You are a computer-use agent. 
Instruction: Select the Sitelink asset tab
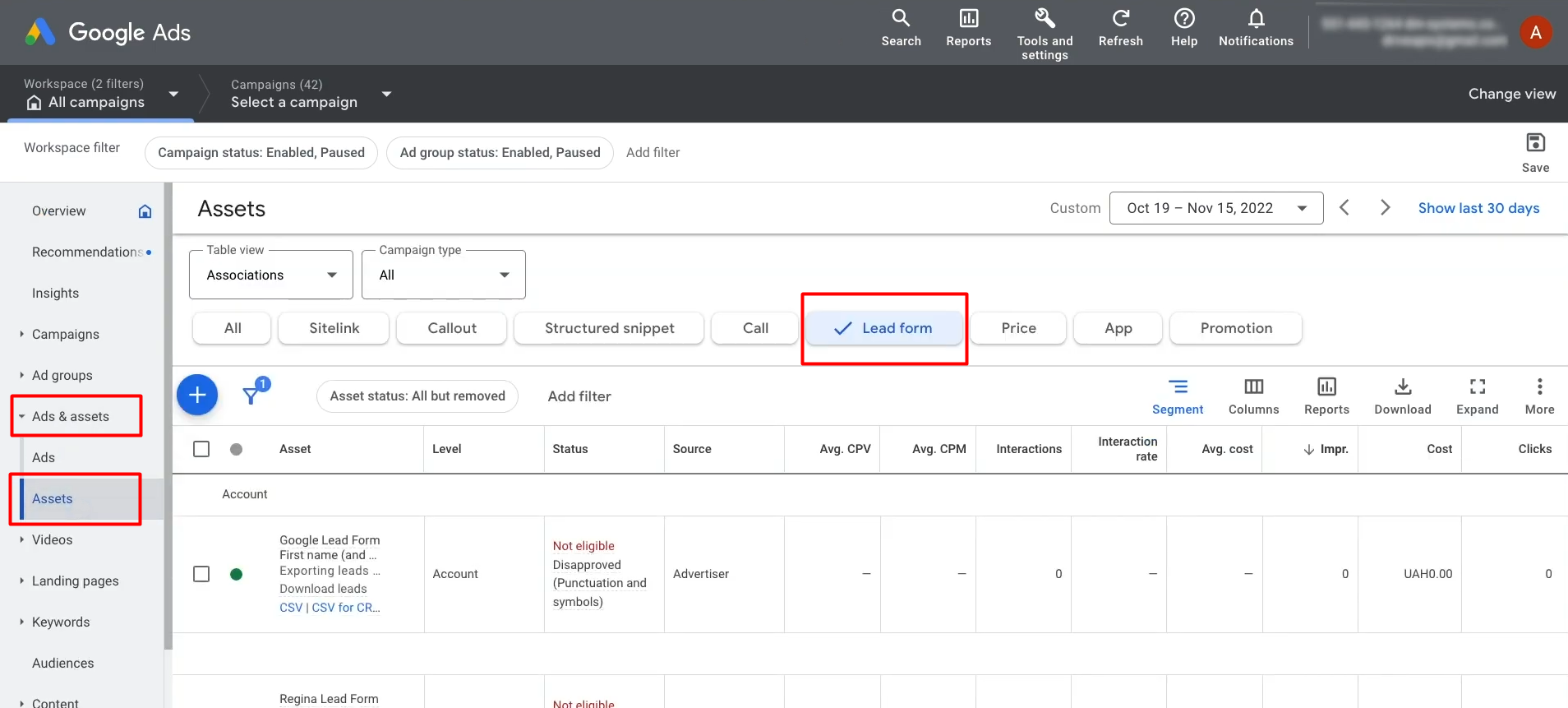coord(334,328)
